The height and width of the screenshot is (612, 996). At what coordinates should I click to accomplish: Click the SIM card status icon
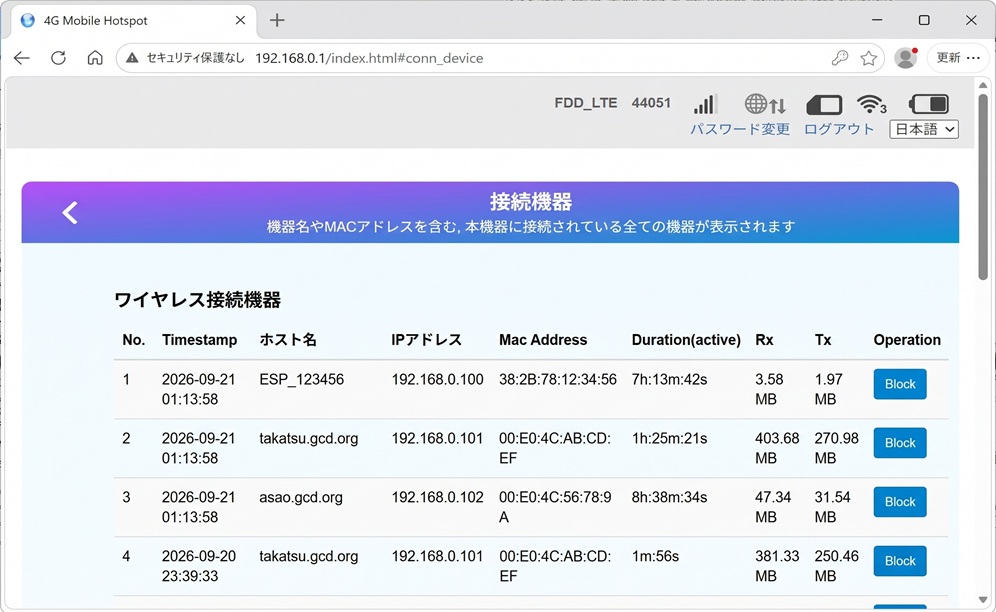pyautogui.click(x=824, y=104)
